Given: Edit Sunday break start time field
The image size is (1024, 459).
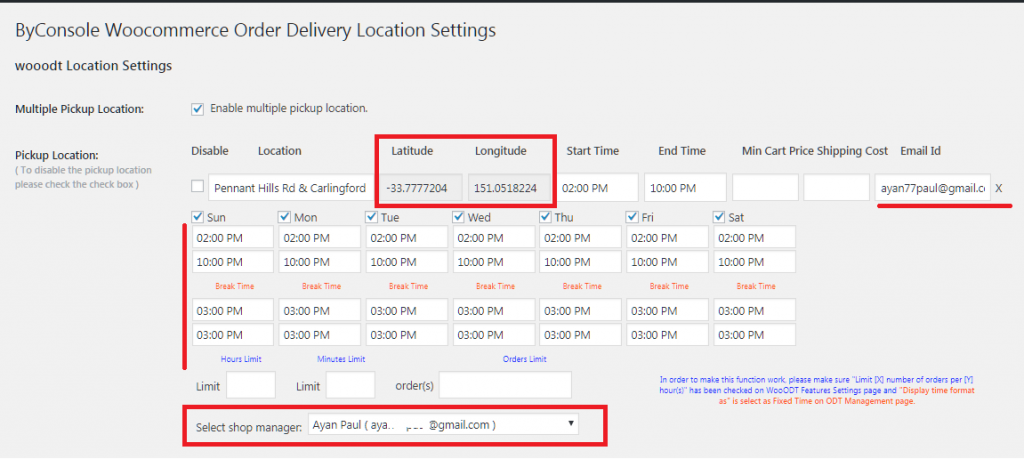Looking at the screenshot, I should tap(232, 310).
